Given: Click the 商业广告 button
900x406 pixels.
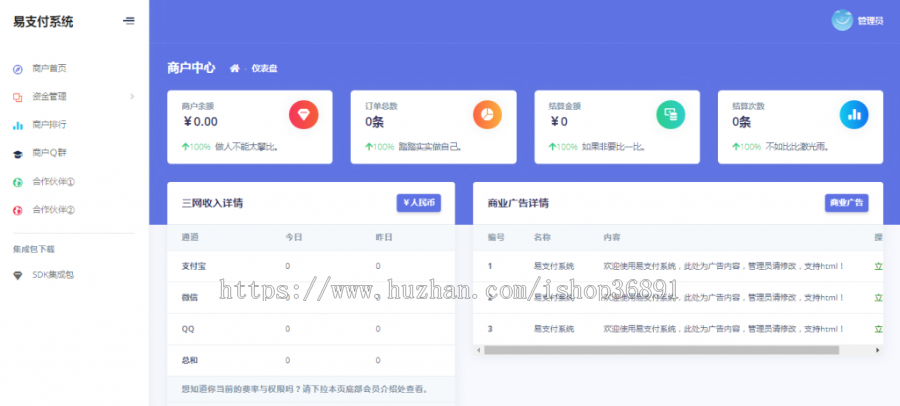Looking at the screenshot, I should [846, 203].
